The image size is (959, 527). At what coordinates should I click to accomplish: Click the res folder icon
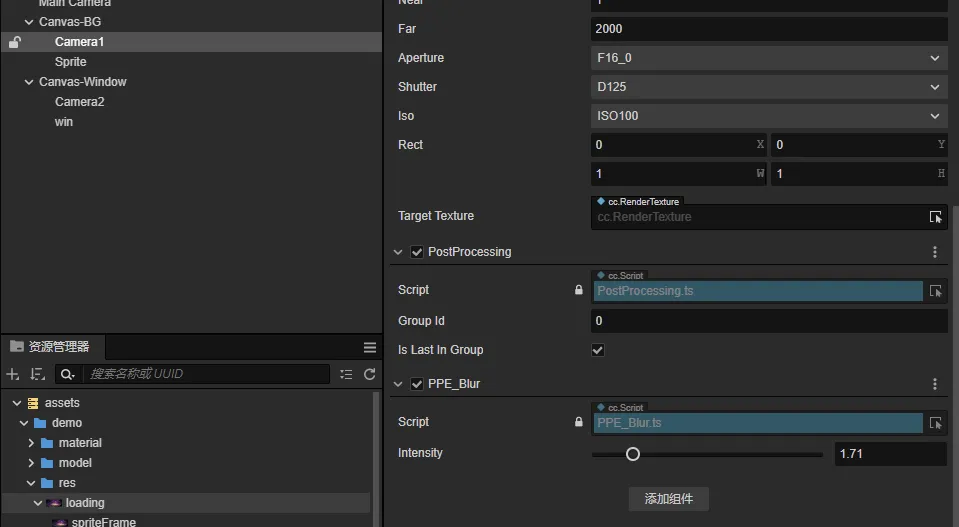(x=47, y=484)
